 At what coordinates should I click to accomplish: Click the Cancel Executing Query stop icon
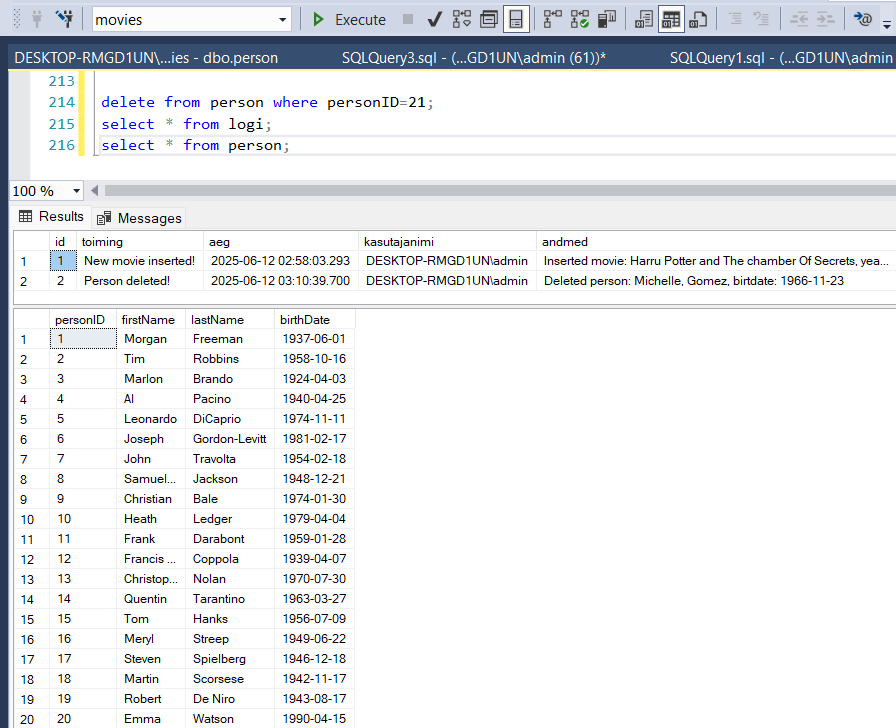tap(408, 19)
